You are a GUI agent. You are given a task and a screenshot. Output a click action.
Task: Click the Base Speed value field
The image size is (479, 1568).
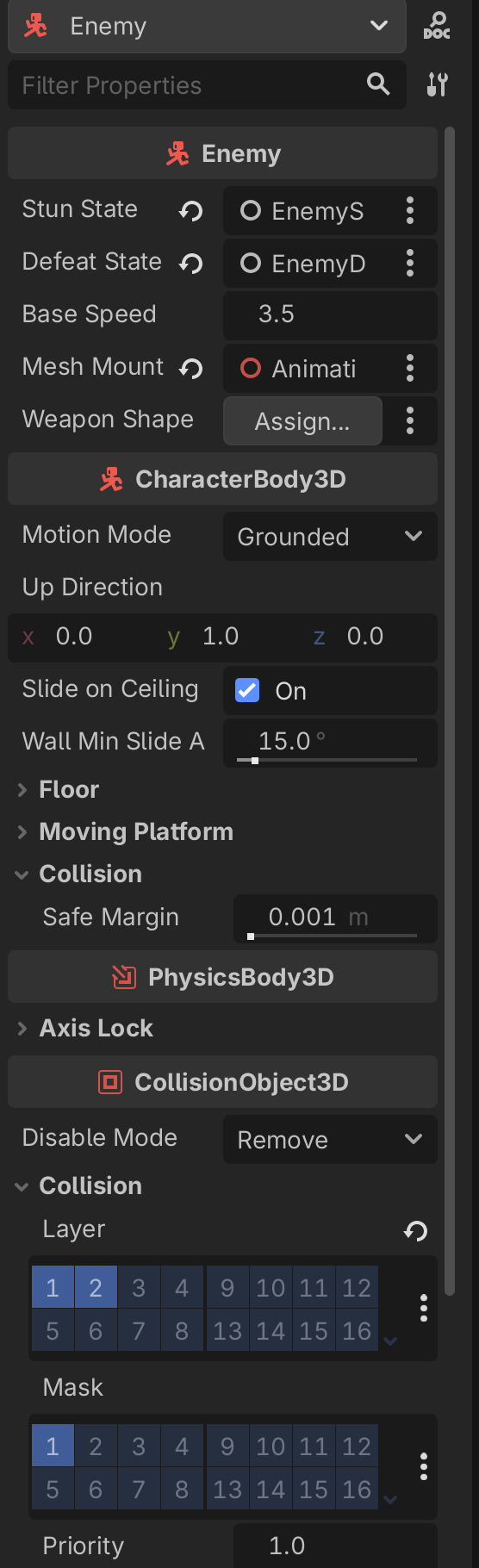click(x=330, y=314)
